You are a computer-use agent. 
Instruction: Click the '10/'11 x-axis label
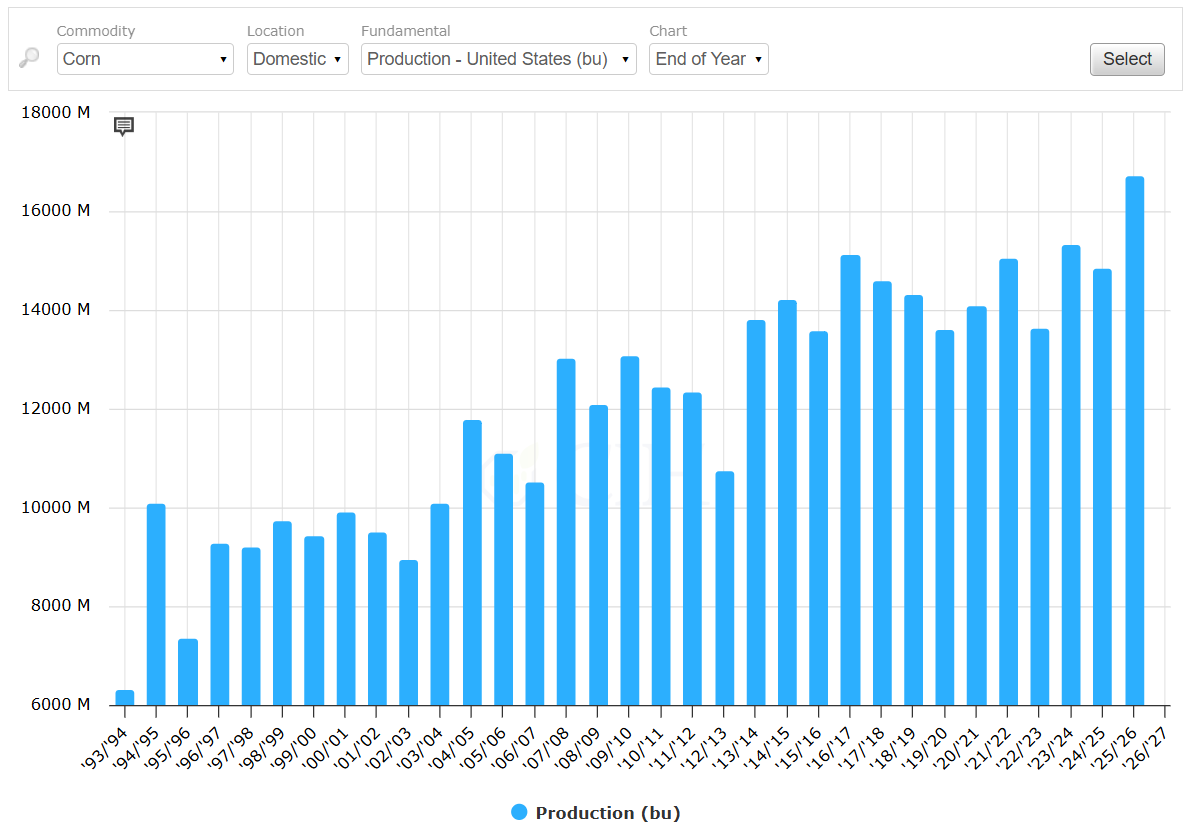(640, 748)
